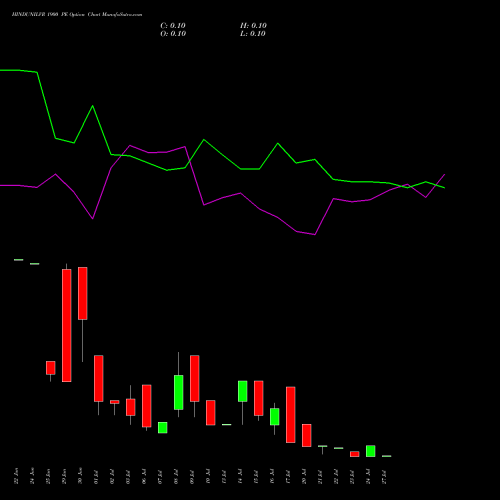Click the open value "O: 0.10"

tap(173, 34)
